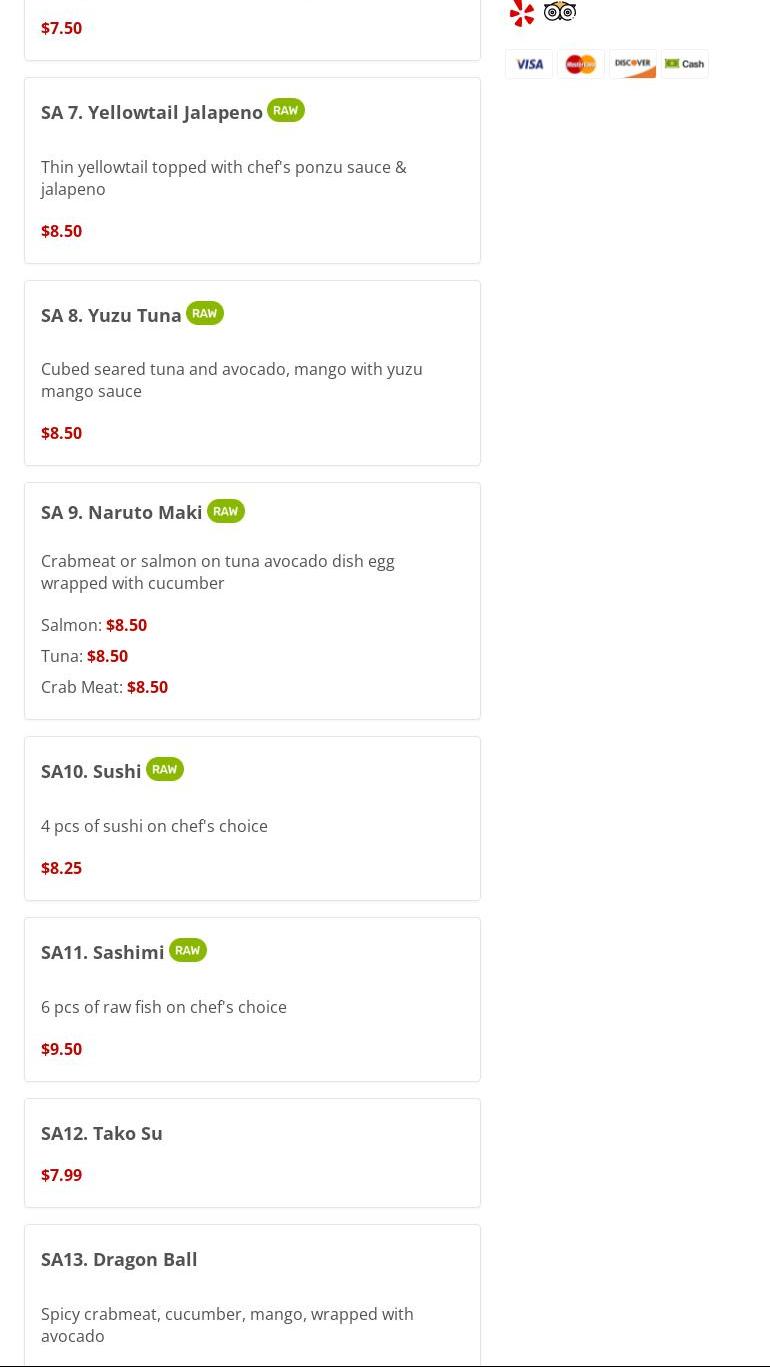
Task: Open the TripAdvisor owl icon
Action: 560,12
